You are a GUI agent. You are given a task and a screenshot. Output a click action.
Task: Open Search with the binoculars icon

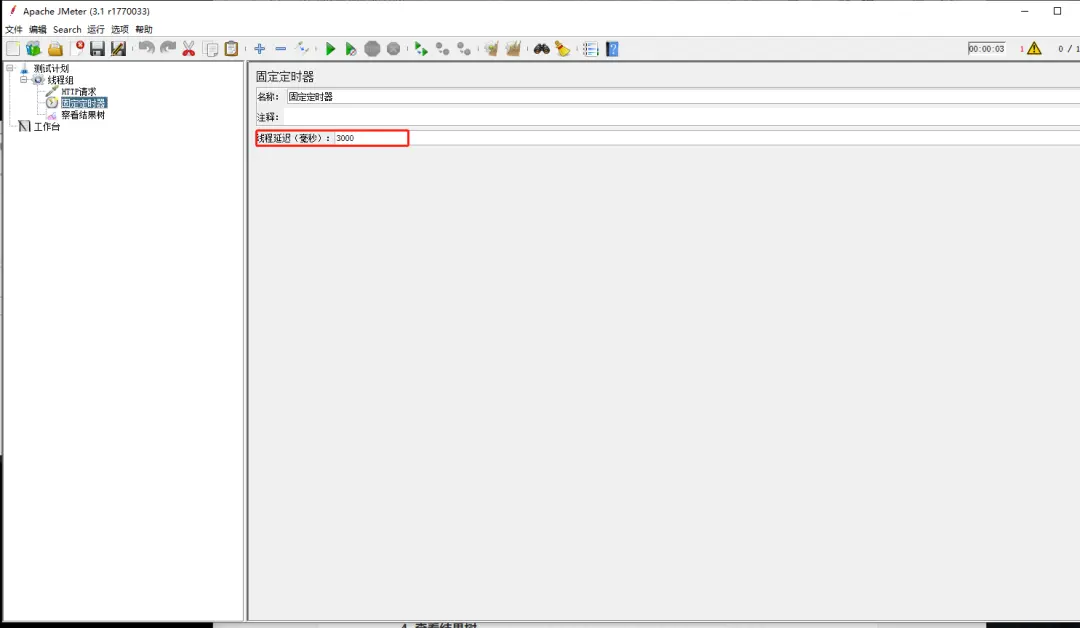click(541, 49)
